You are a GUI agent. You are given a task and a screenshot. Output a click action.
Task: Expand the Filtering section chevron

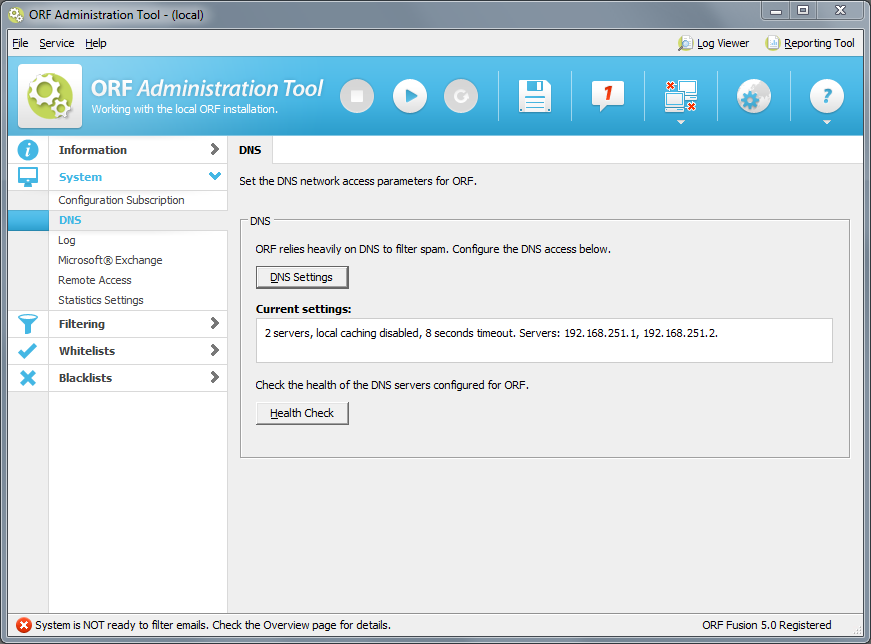[x=214, y=323]
